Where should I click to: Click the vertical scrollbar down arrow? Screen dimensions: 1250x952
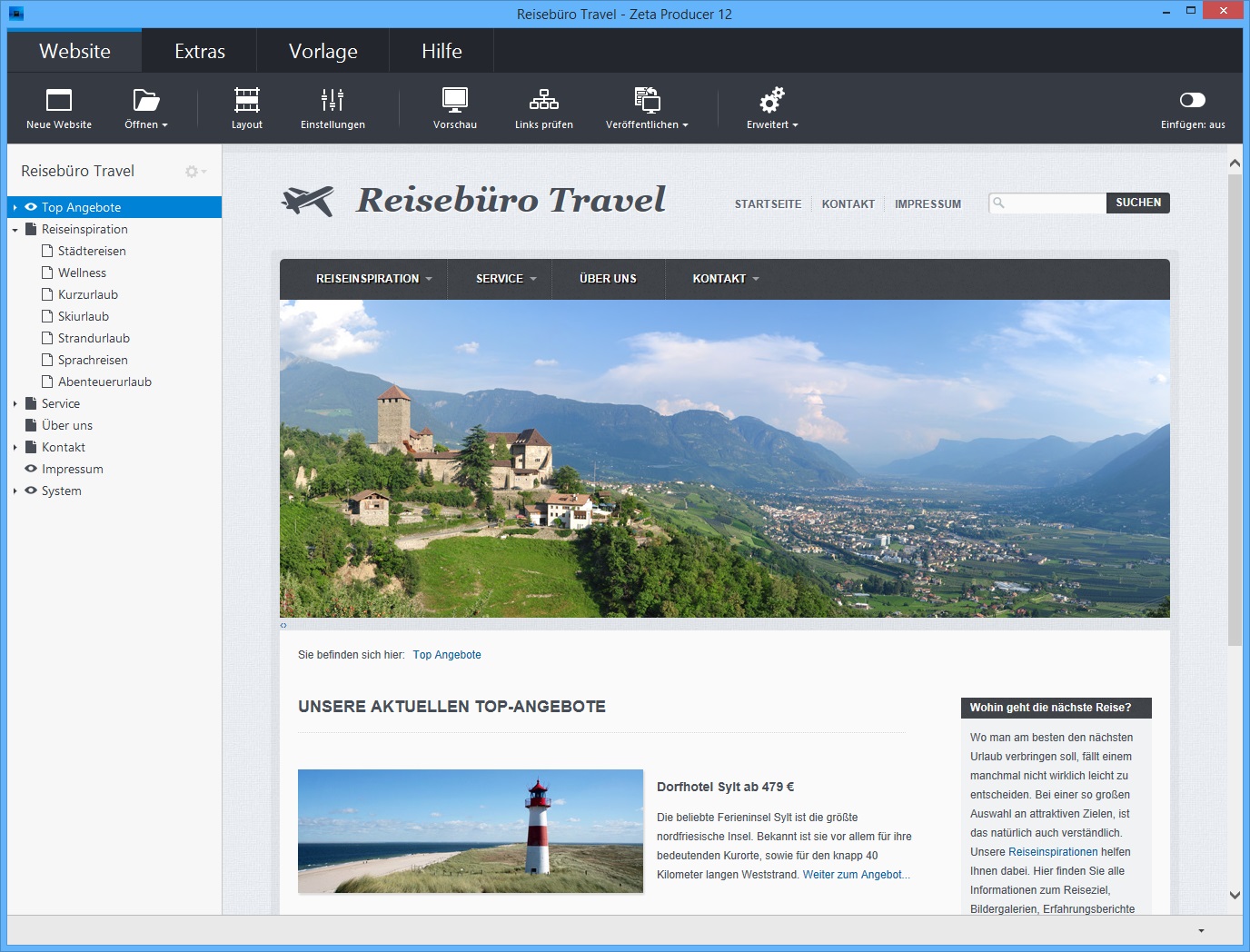click(1235, 895)
